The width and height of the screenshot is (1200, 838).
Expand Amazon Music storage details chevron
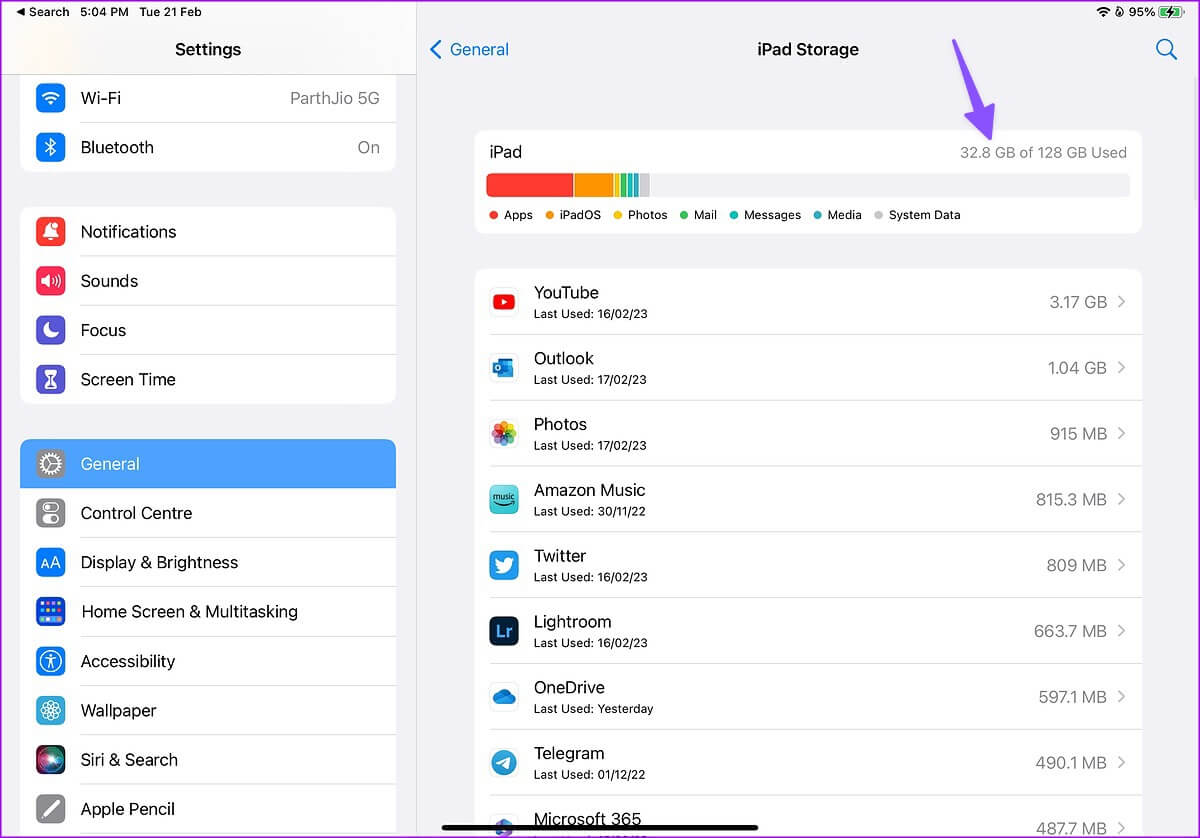tap(1122, 499)
